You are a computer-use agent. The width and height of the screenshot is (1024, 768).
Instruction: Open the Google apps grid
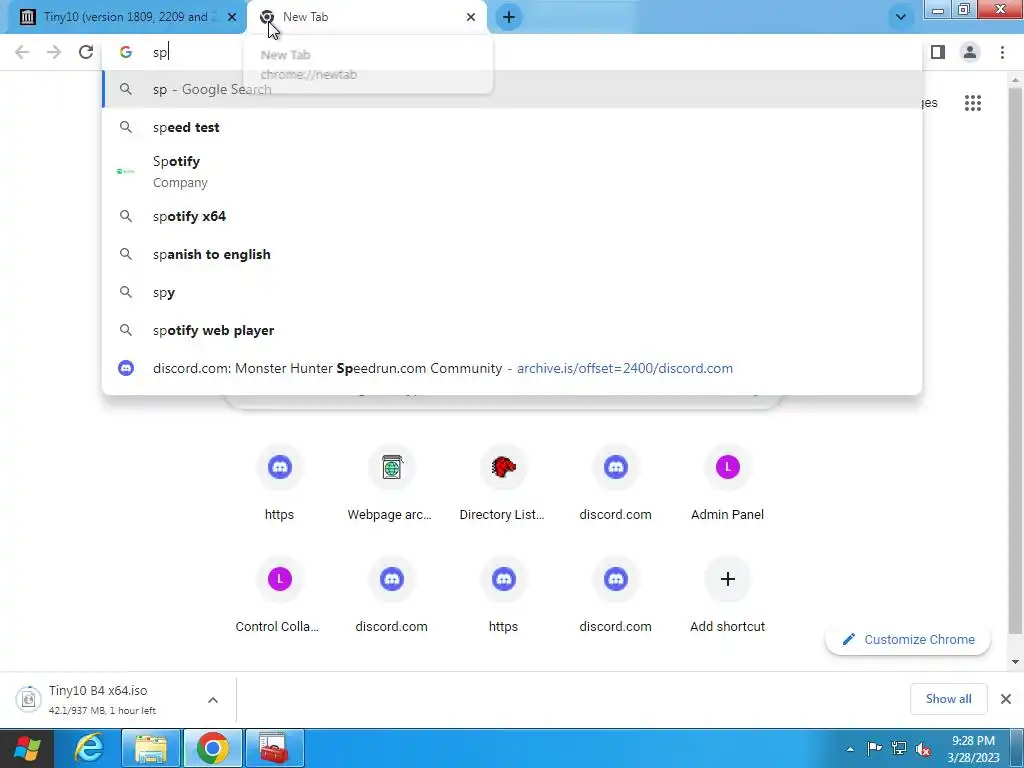972,103
